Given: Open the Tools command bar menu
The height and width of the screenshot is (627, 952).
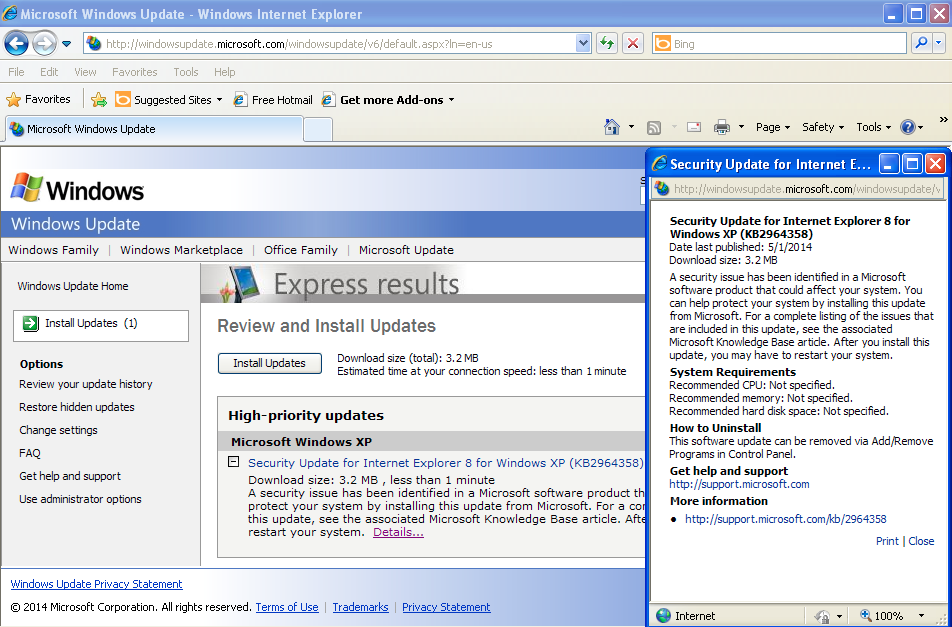Looking at the screenshot, I should tap(873, 127).
